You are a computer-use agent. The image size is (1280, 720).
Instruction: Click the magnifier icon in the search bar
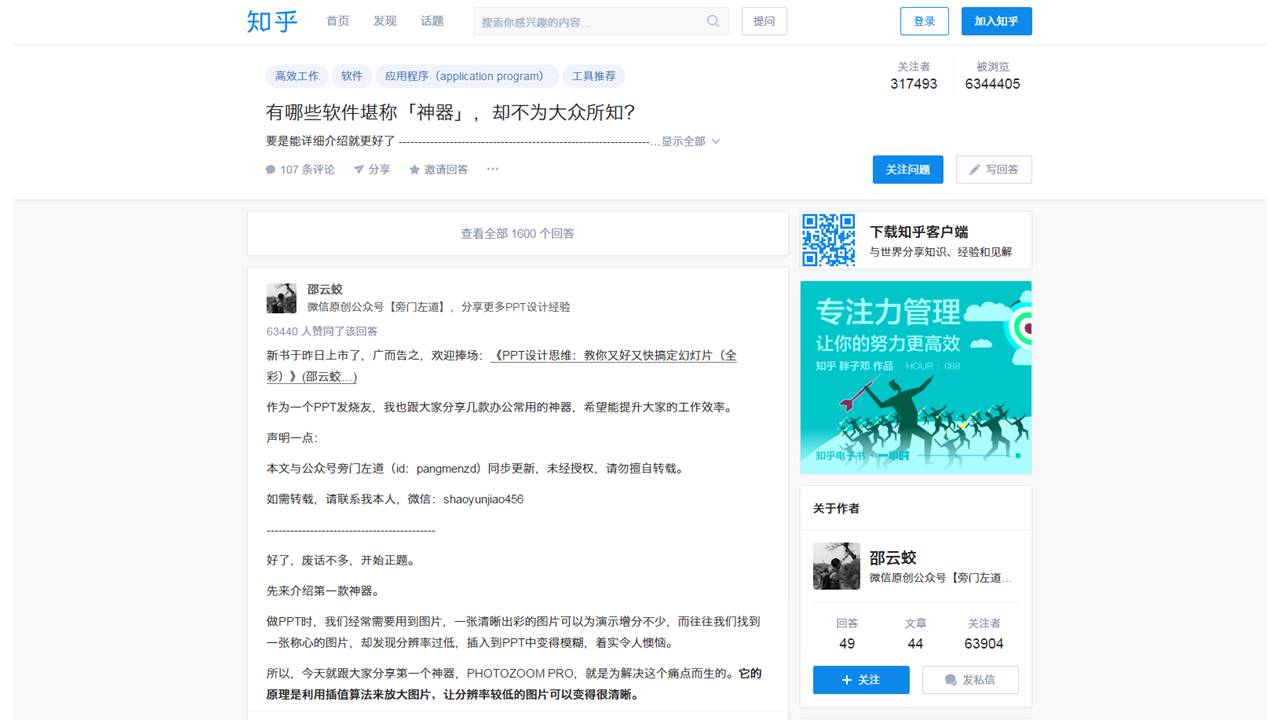[713, 21]
